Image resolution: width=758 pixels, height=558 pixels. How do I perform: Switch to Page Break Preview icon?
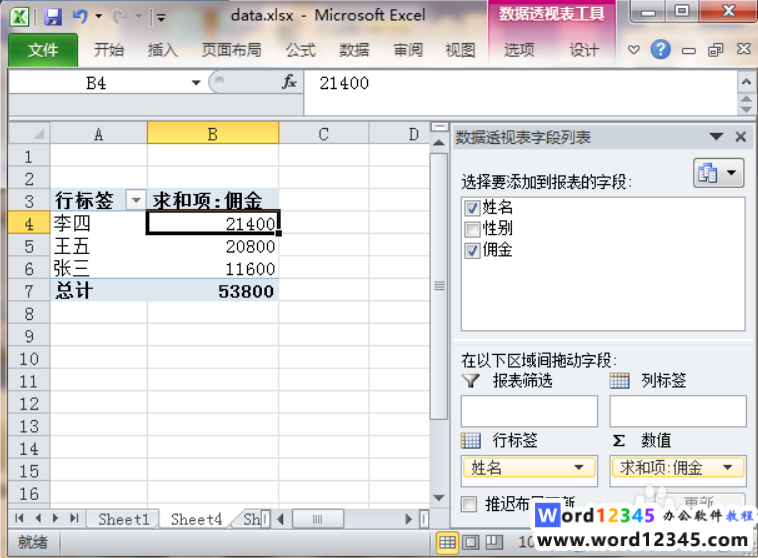coord(494,543)
